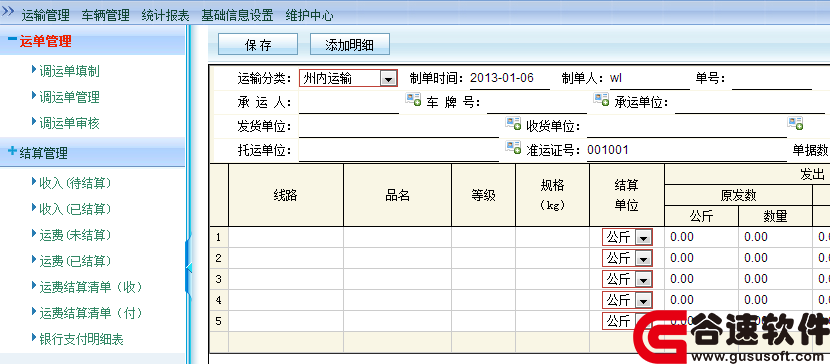Click the 结算单位 column header
The image size is (830, 364).
[627, 195]
